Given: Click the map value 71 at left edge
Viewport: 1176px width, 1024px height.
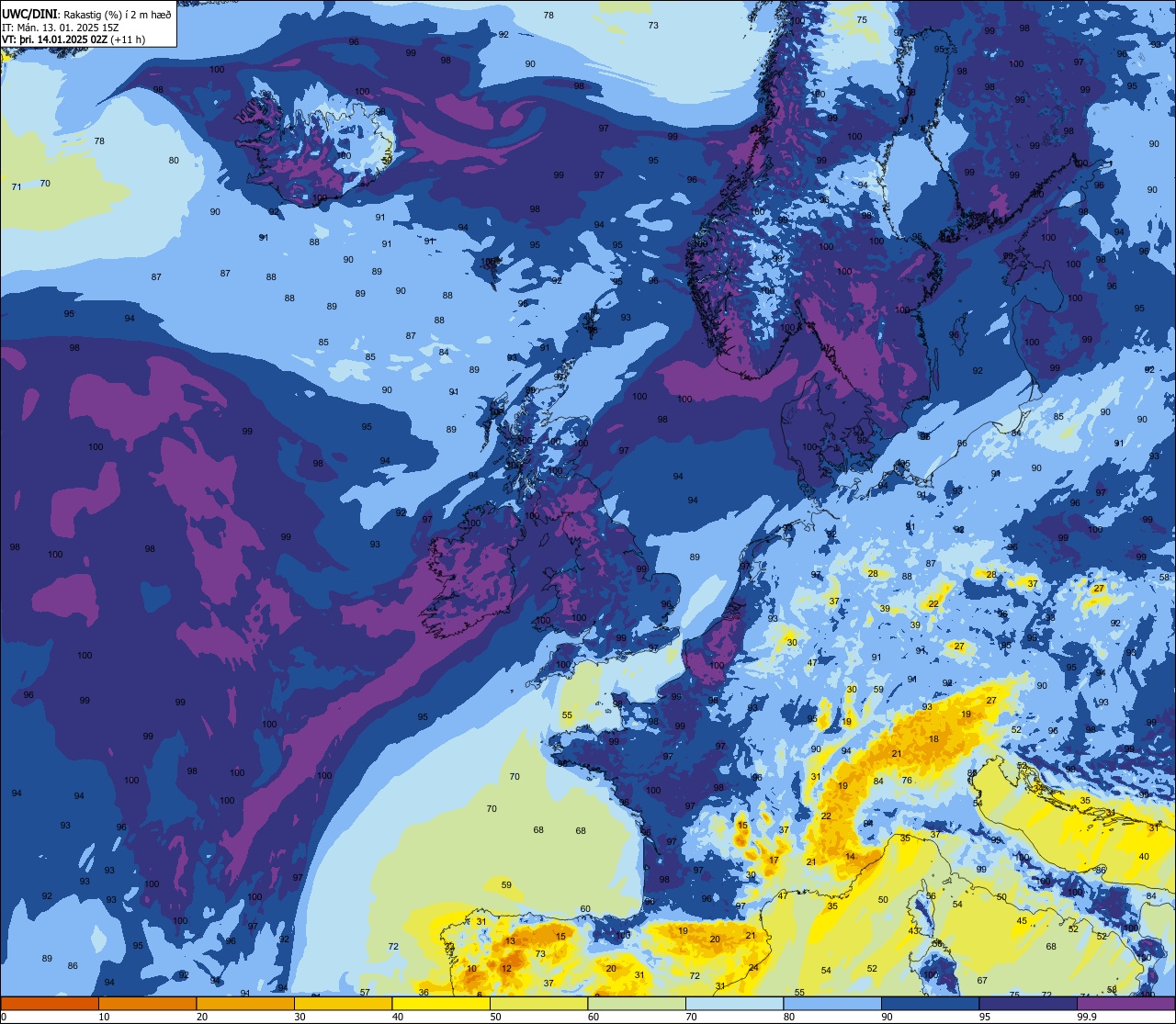Looking at the screenshot, I should point(16,186).
